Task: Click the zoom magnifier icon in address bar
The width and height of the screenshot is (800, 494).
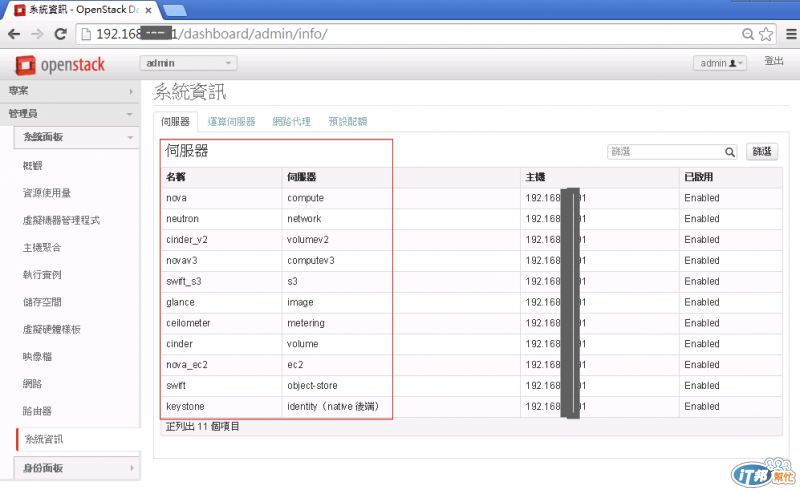Action: 748,34
